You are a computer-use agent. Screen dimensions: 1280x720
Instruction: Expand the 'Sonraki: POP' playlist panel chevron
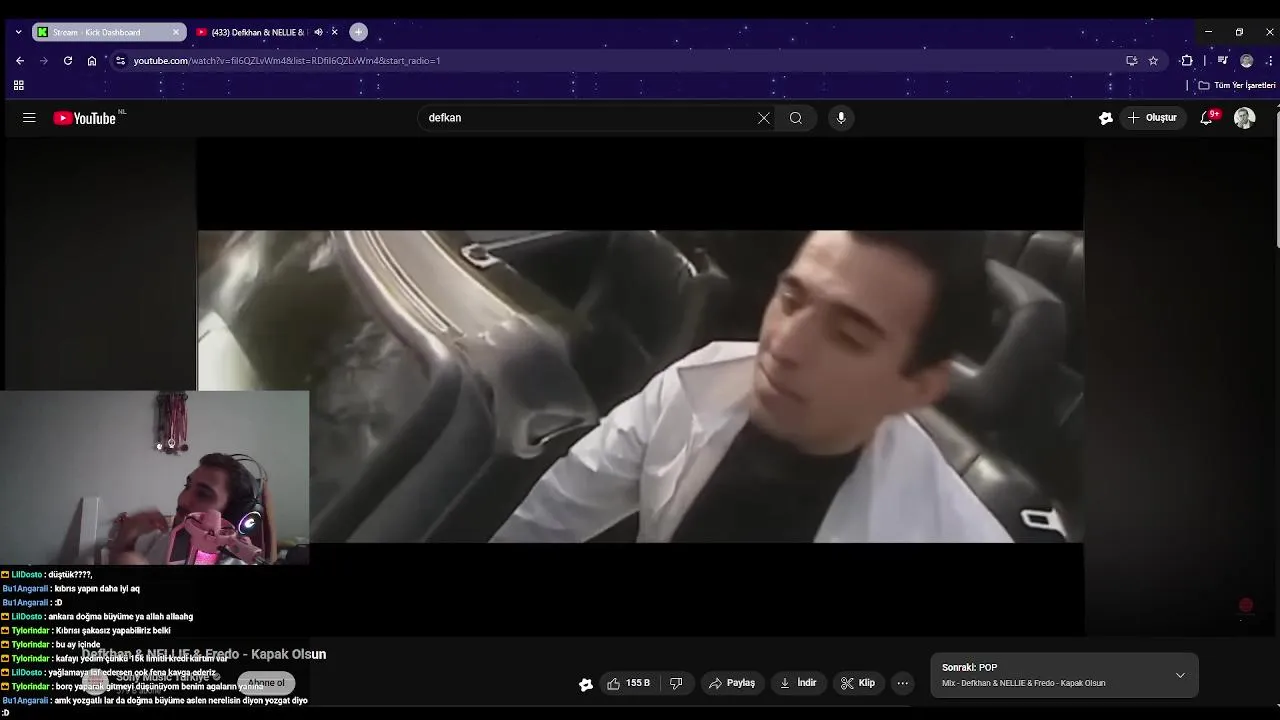(x=1180, y=676)
